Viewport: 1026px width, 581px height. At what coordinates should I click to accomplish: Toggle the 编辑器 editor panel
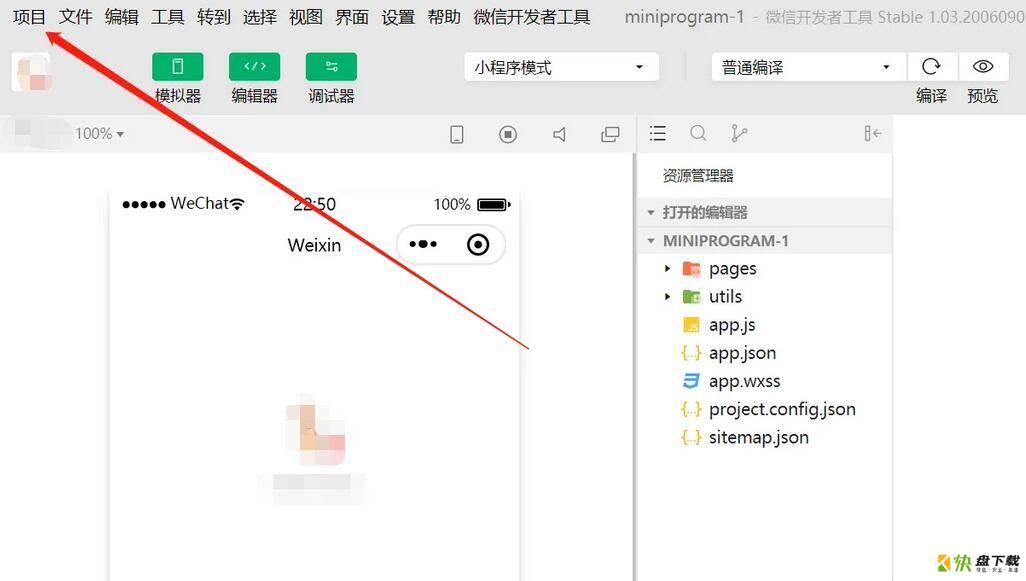click(x=255, y=67)
